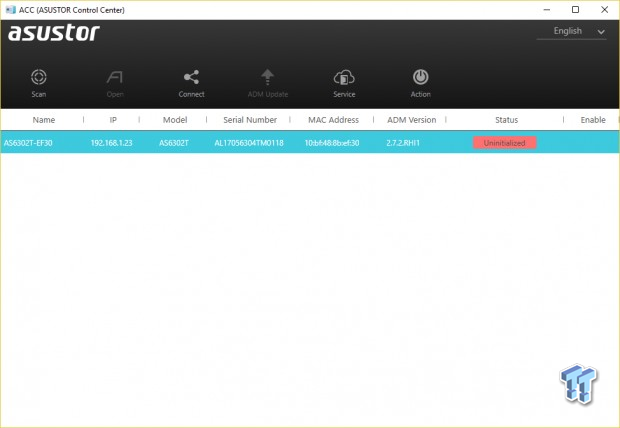
Task: Sort by MAC Address column header
Action: pos(333,120)
